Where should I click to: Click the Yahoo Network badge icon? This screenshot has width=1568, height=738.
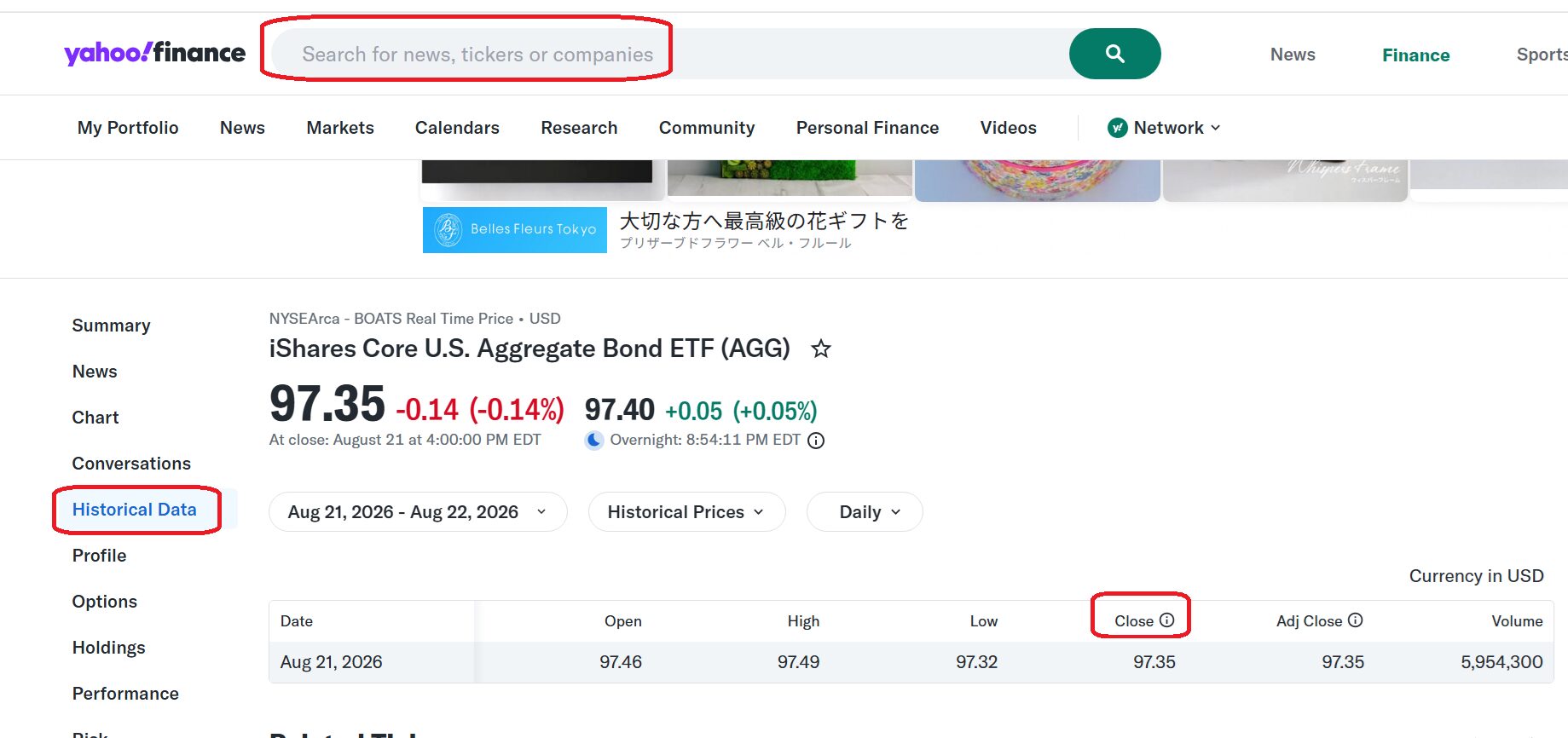point(1117,128)
